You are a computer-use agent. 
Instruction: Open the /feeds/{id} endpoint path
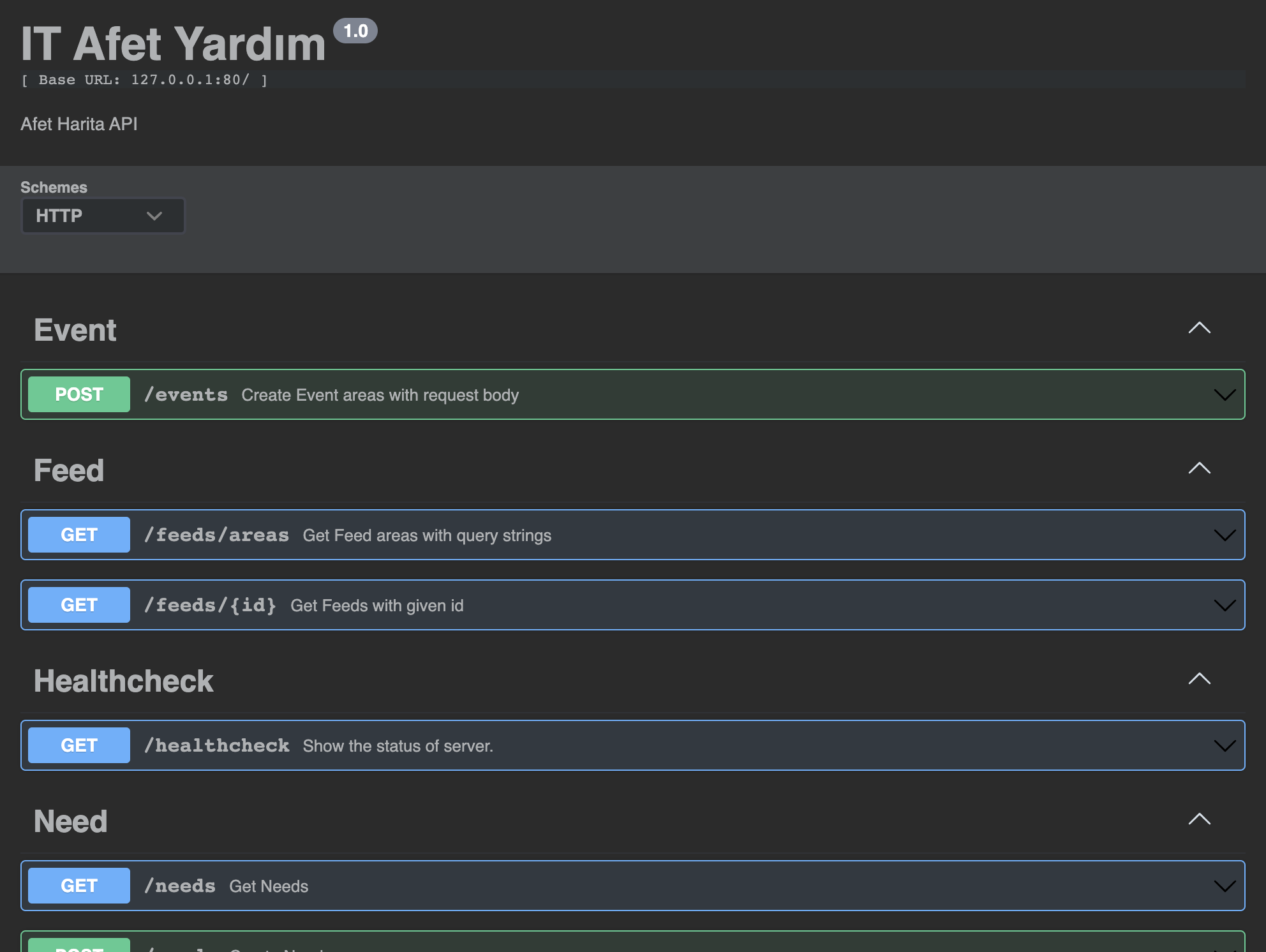pyautogui.click(x=211, y=606)
